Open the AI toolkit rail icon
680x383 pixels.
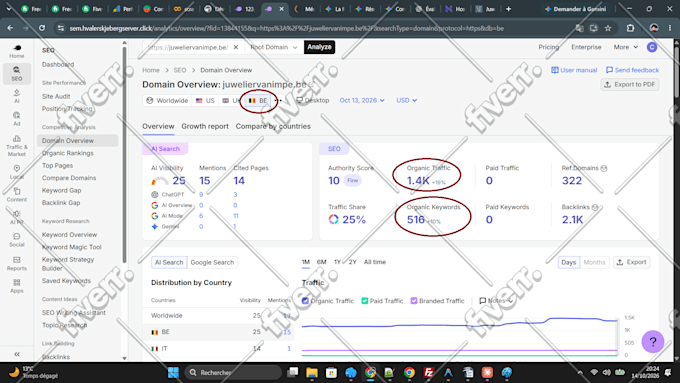(x=16, y=96)
